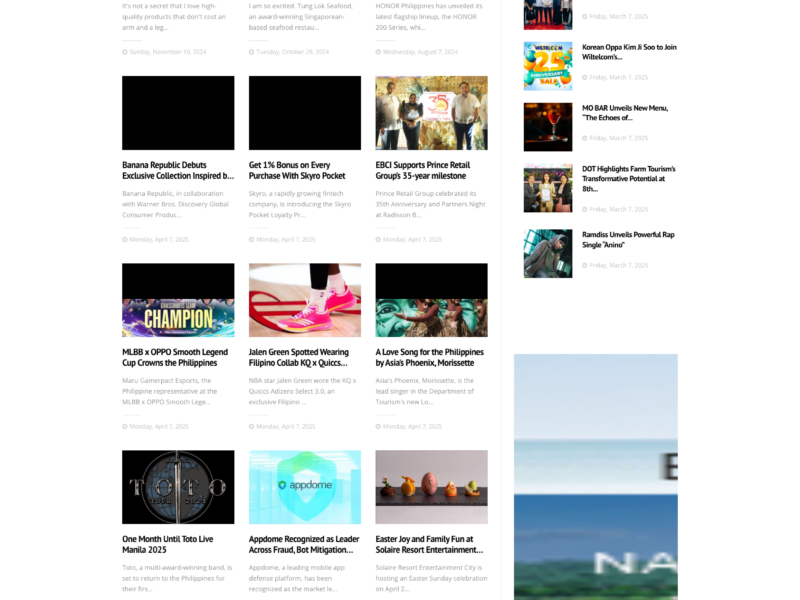Click the Prince Retail 35th anniversary group photo
The height and width of the screenshot is (600, 800).
pyautogui.click(x=432, y=113)
